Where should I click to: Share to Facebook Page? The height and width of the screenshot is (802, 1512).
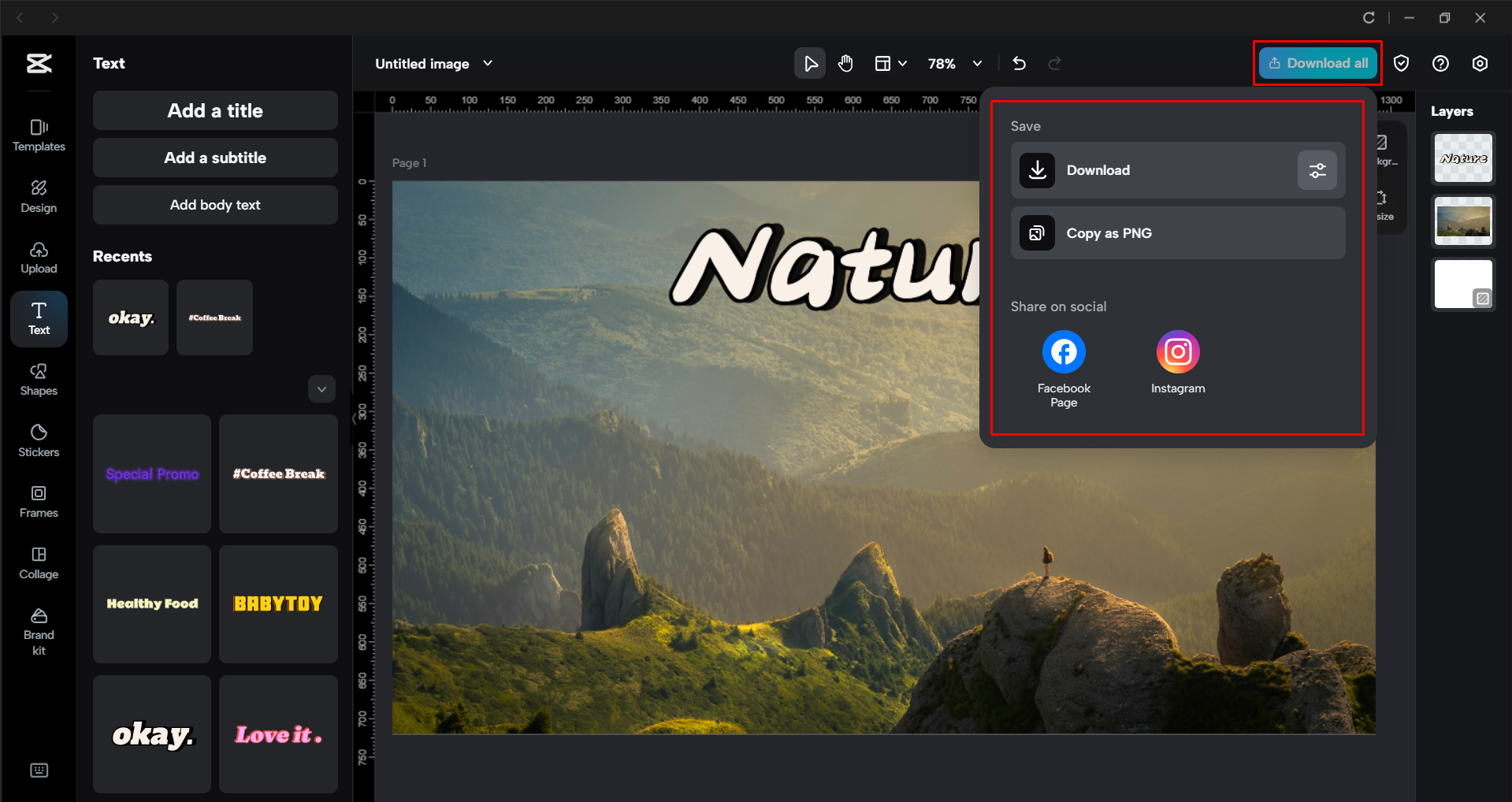(1063, 352)
